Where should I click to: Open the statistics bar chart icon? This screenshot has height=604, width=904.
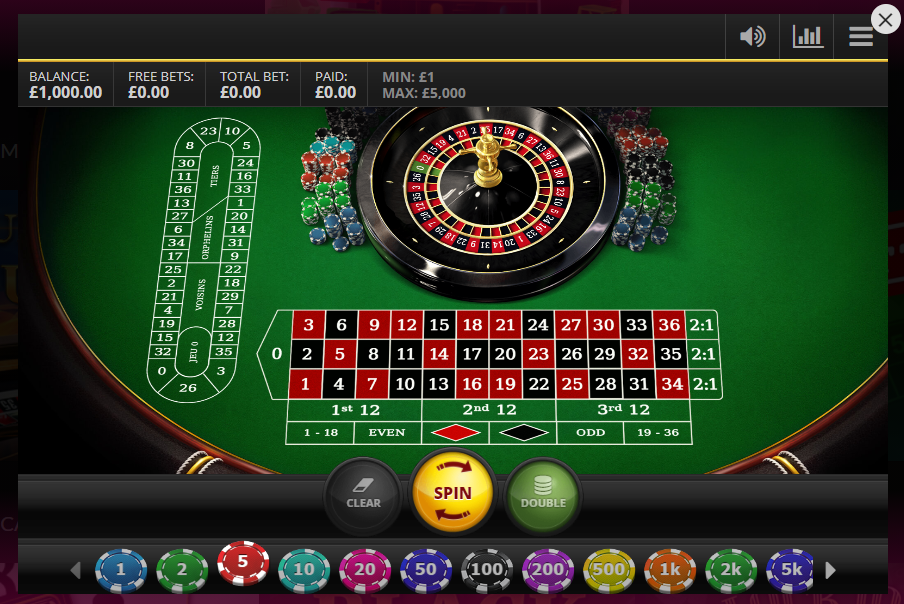pyautogui.click(x=807, y=37)
